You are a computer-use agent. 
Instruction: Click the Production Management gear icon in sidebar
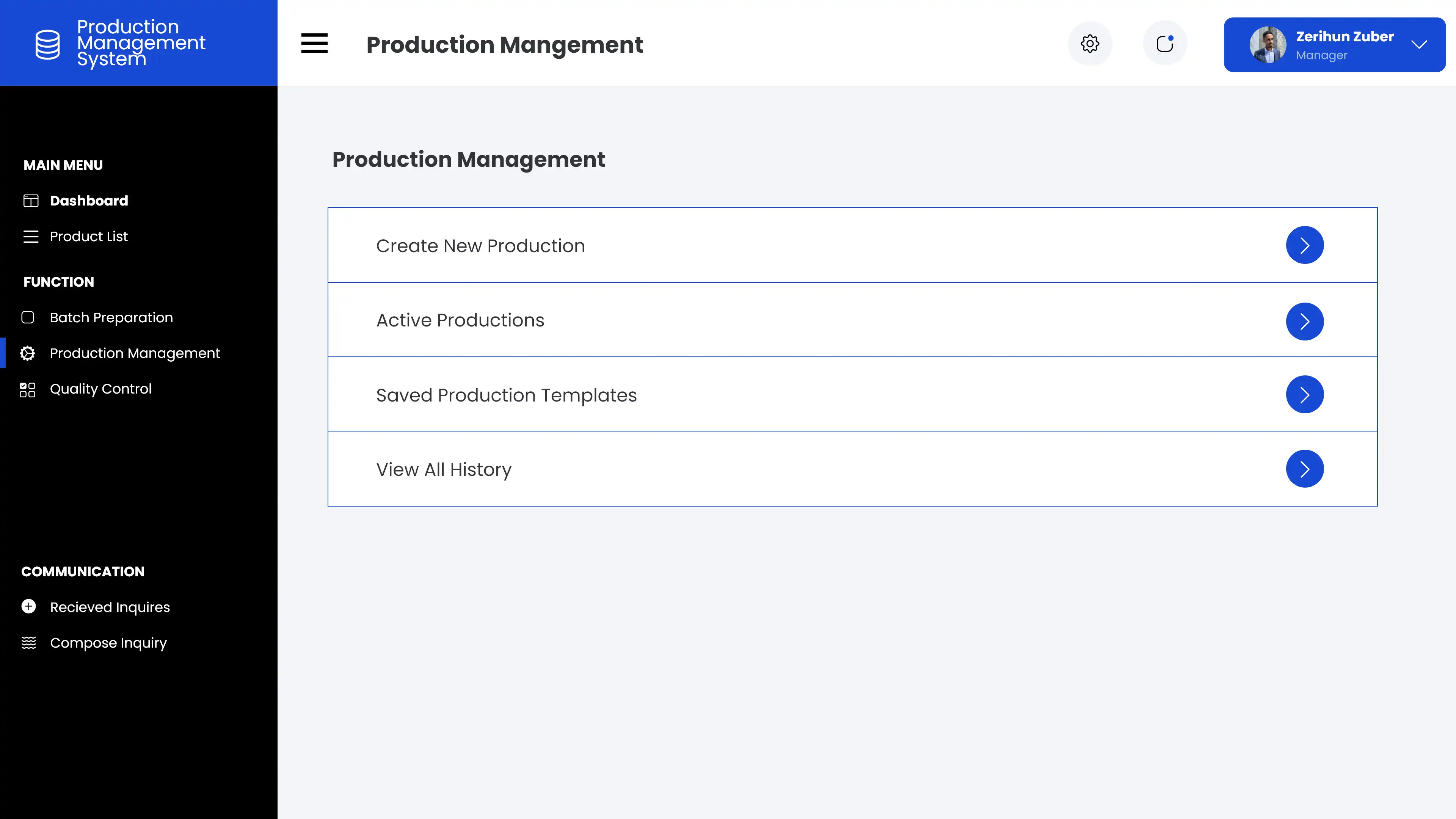click(28, 353)
